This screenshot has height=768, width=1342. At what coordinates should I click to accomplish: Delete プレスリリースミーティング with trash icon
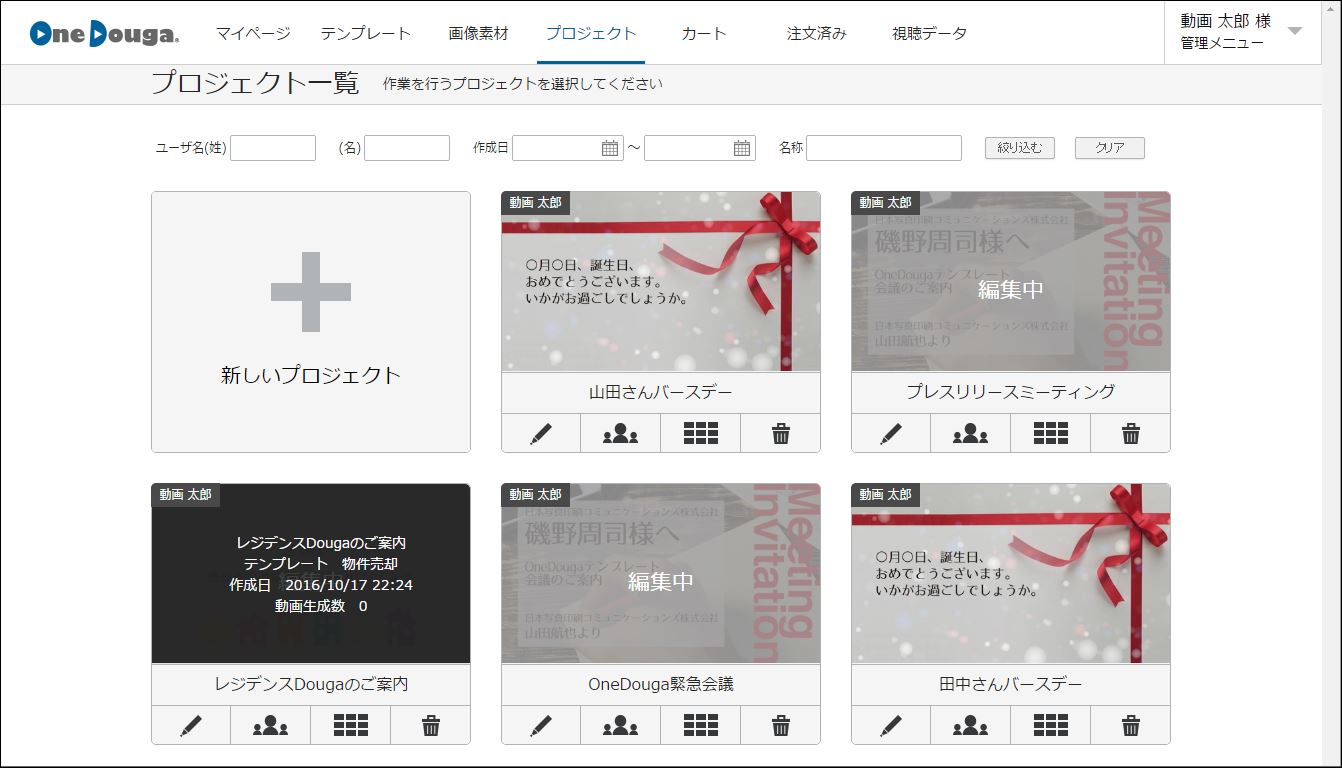coord(1131,434)
